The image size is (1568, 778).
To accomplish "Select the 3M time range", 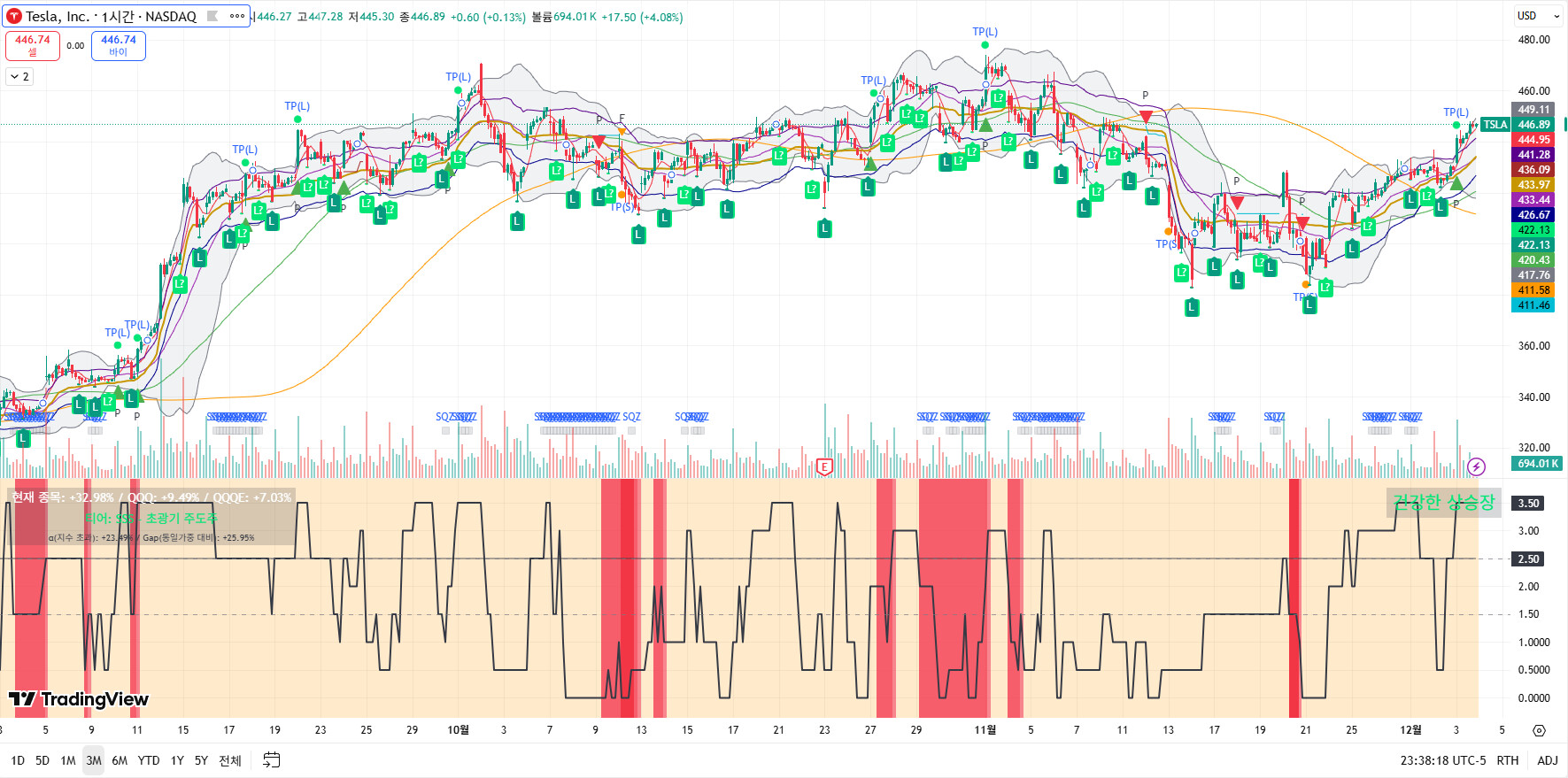I will pos(93,760).
